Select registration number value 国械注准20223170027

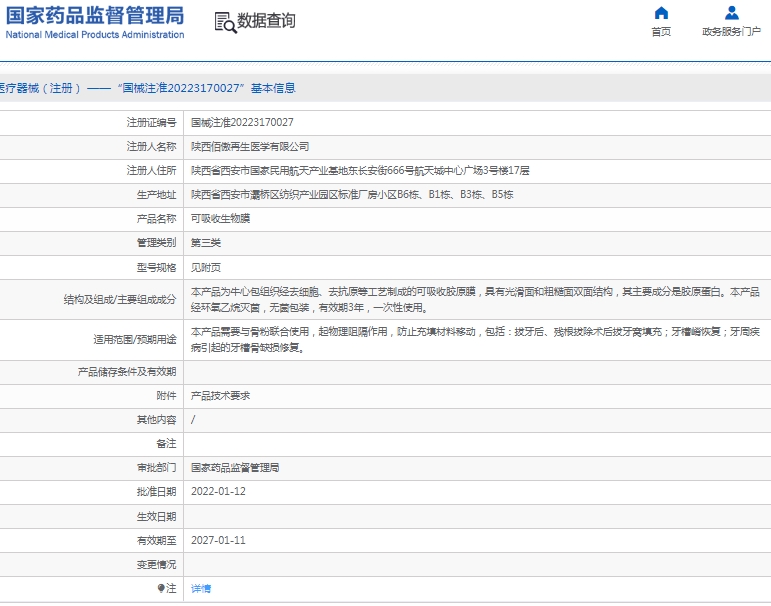pyautogui.click(x=242, y=122)
